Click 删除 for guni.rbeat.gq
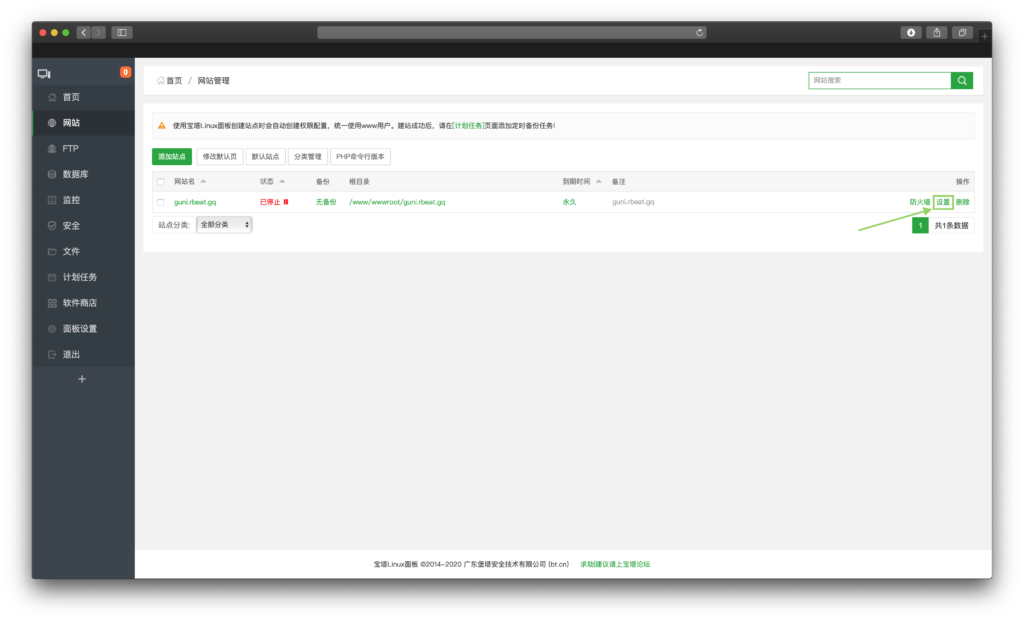This screenshot has height=621, width=1024. coord(963,202)
